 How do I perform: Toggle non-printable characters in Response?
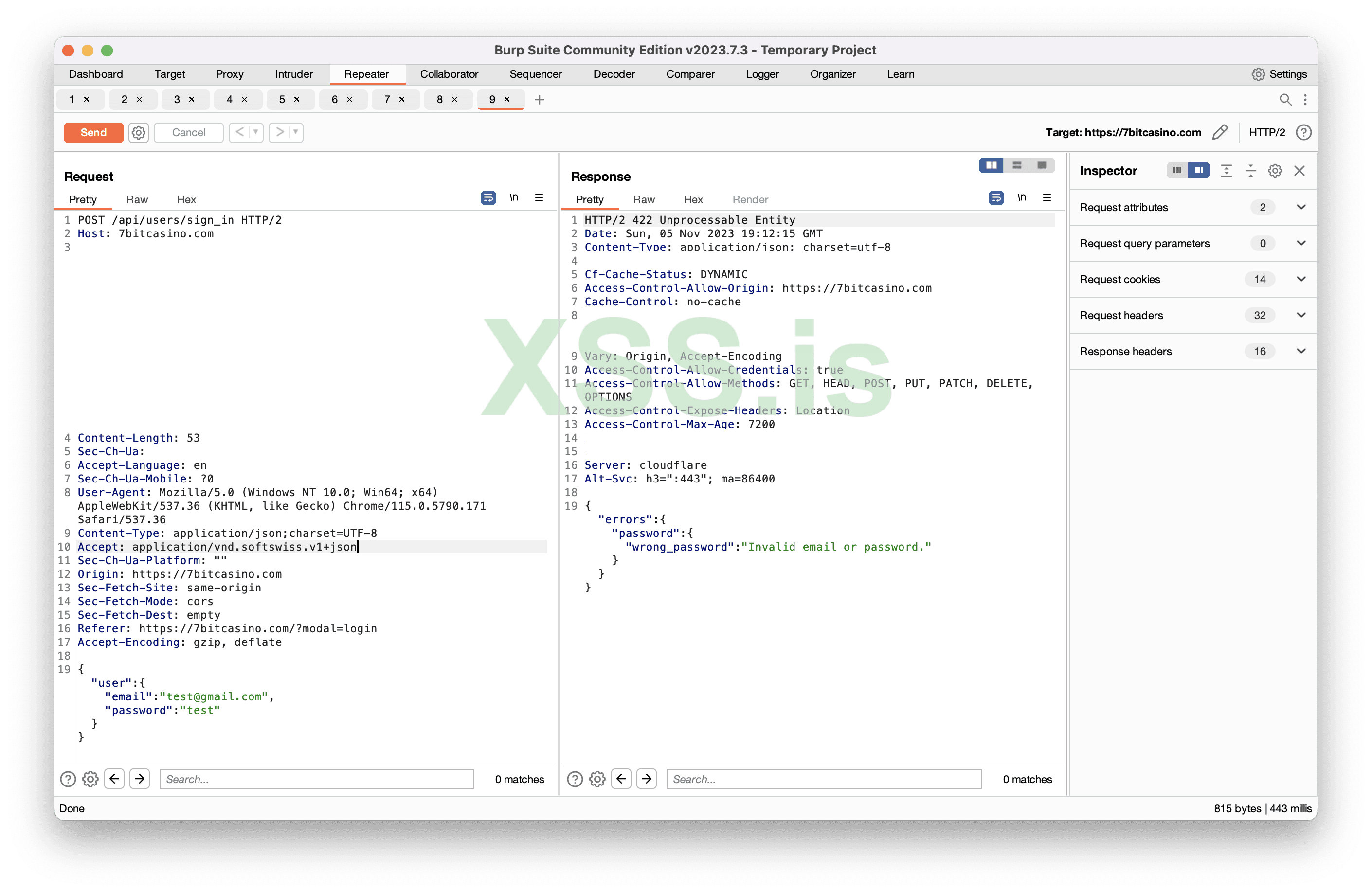[1022, 197]
